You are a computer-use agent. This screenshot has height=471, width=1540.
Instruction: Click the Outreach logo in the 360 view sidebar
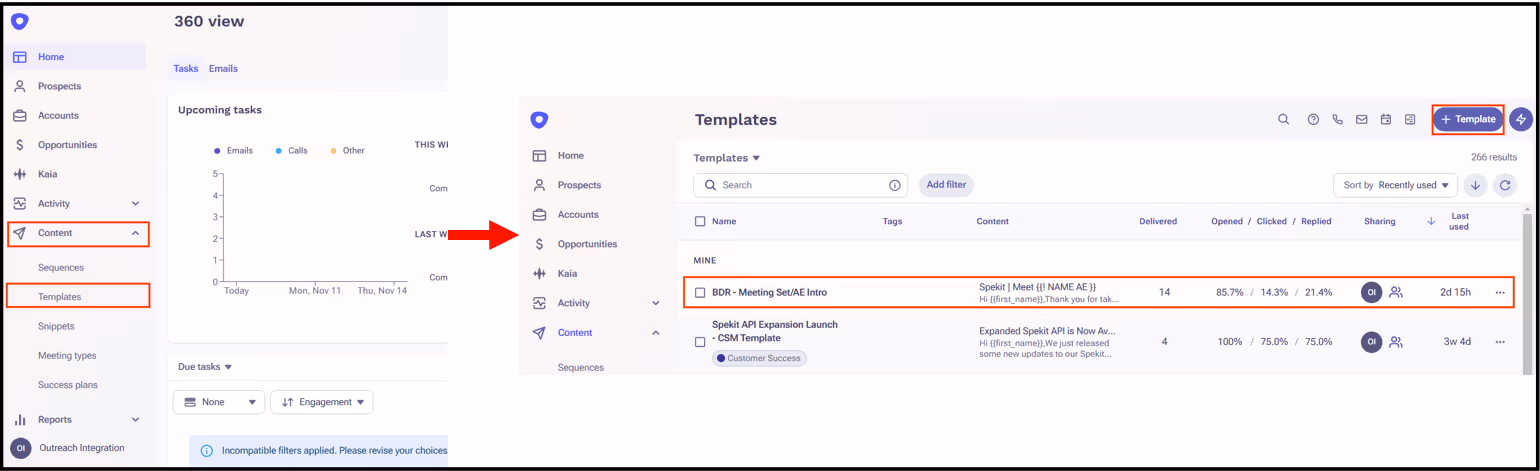tap(20, 21)
